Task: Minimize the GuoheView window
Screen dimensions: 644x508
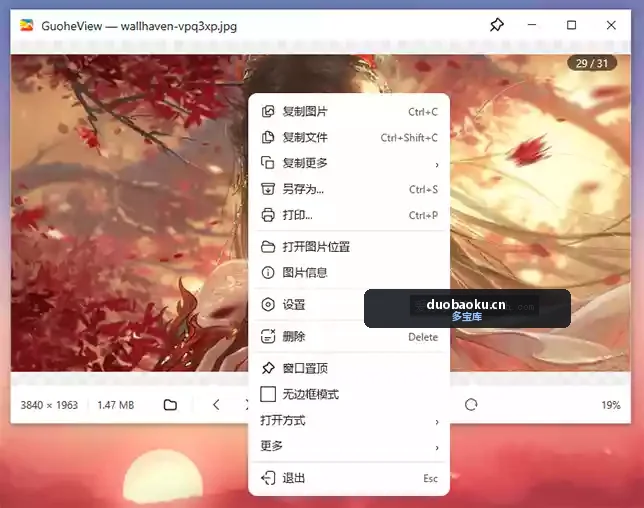Action: [x=532, y=25]
